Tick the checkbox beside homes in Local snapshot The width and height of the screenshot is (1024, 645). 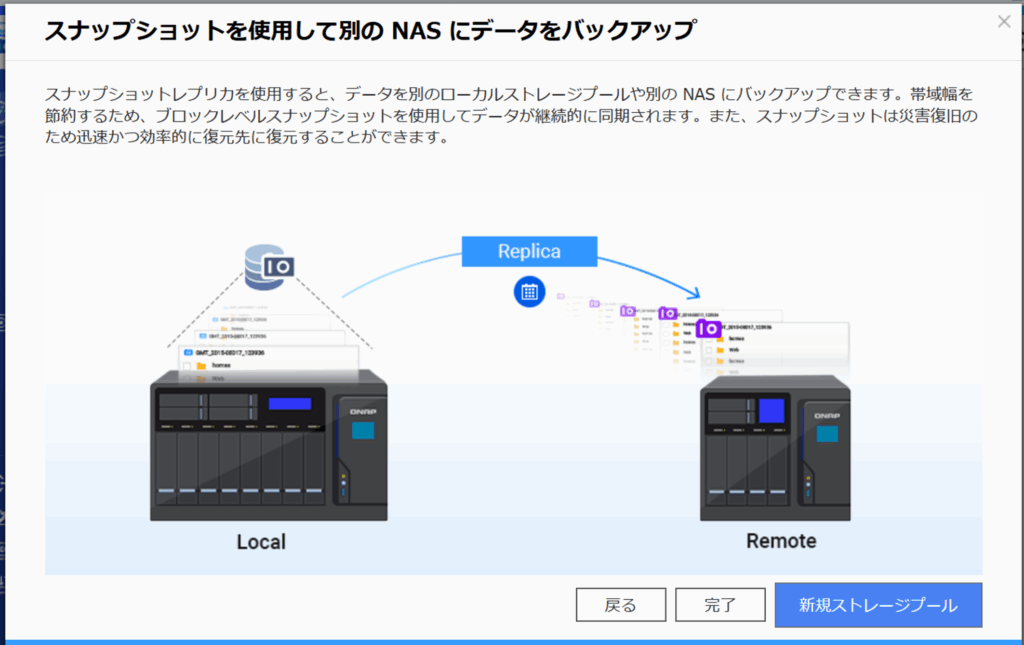186,367
